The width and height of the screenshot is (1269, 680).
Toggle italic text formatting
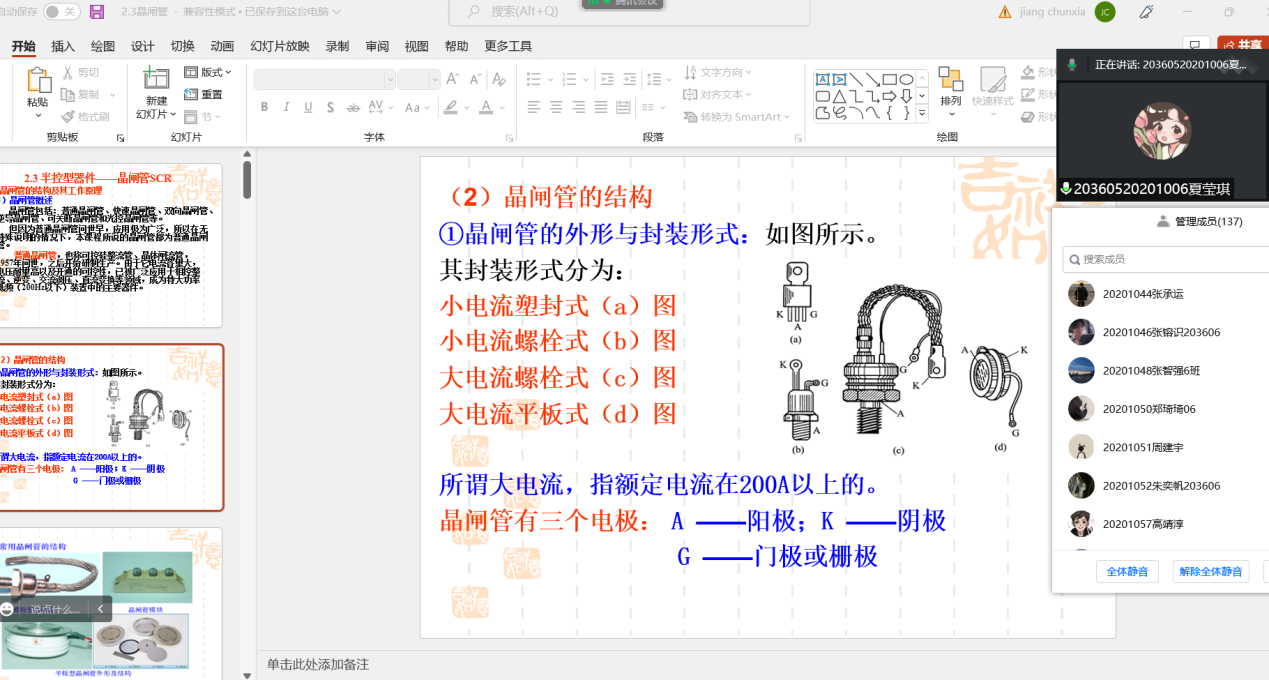[x=286, y=107]
